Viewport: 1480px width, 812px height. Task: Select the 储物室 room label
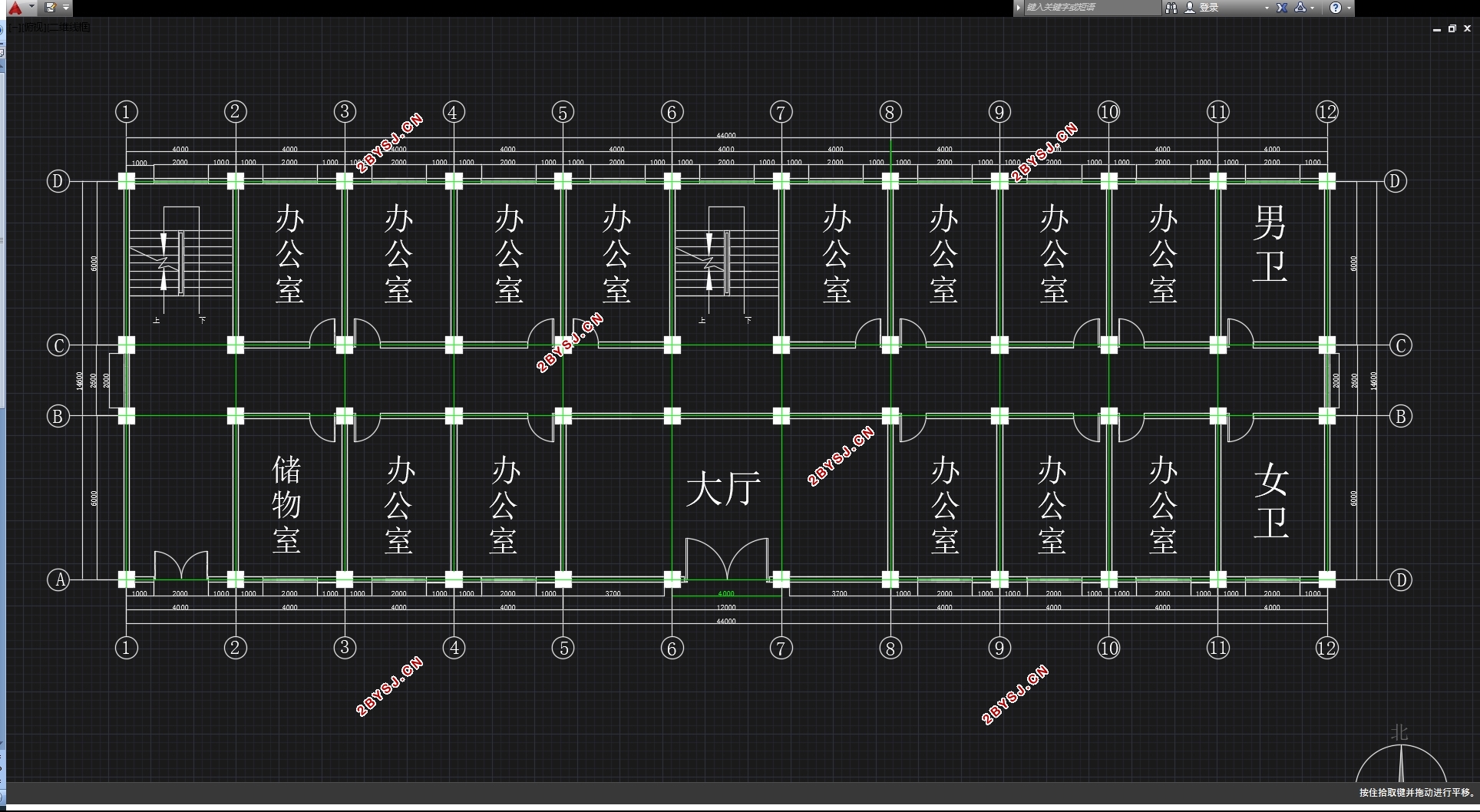pos(286,504)
